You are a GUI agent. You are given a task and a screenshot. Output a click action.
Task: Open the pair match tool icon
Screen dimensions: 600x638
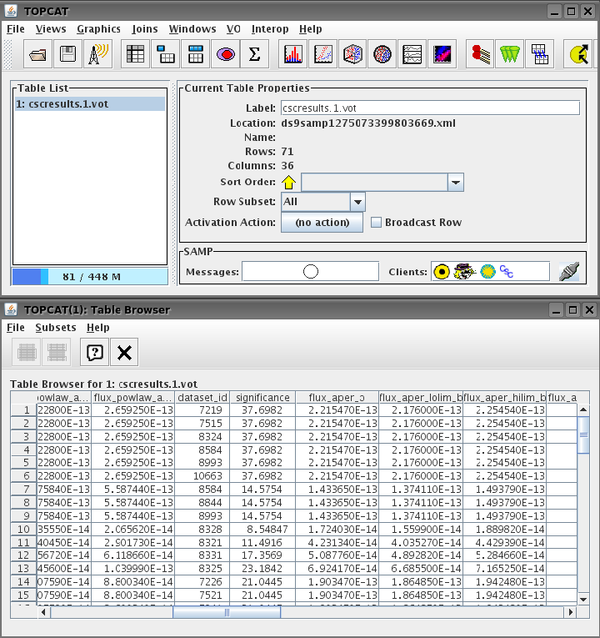480,54
